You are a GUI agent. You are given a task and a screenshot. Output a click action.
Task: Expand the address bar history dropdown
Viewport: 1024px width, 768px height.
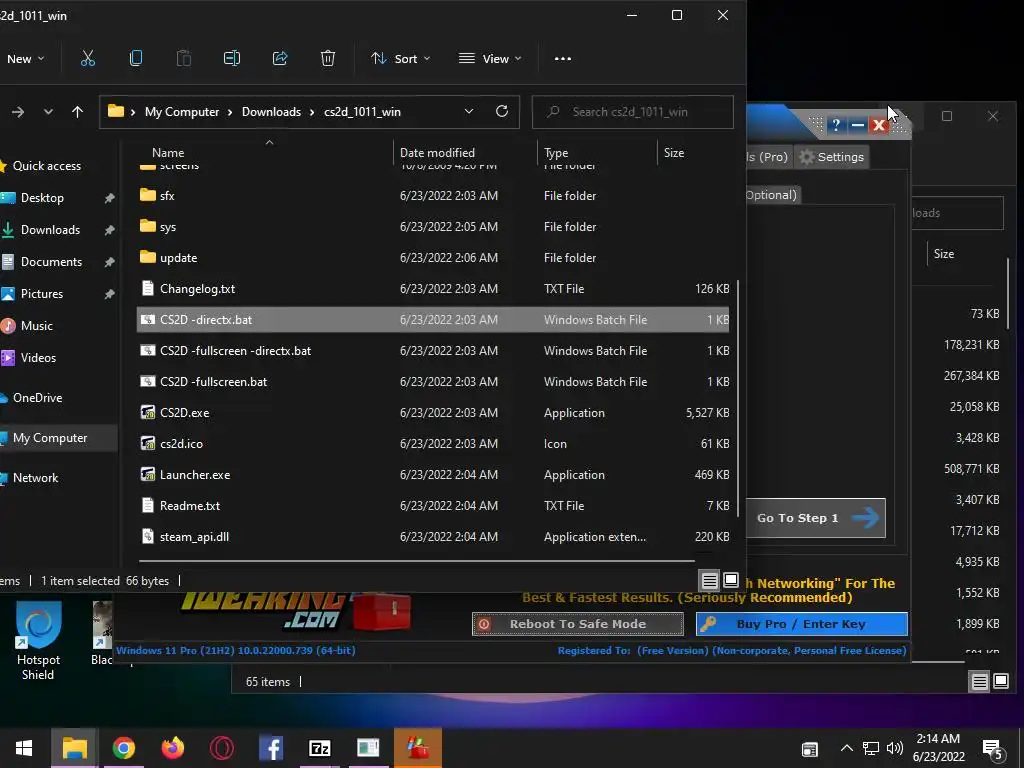point(469,112)
